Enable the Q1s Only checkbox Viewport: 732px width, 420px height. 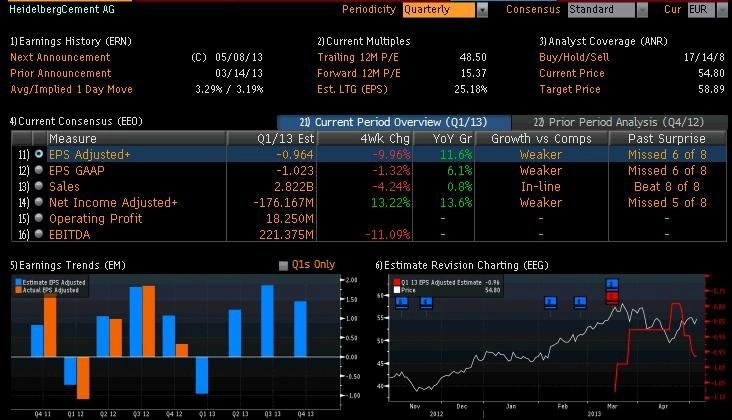pyautogui.click(x=283, y=266)
